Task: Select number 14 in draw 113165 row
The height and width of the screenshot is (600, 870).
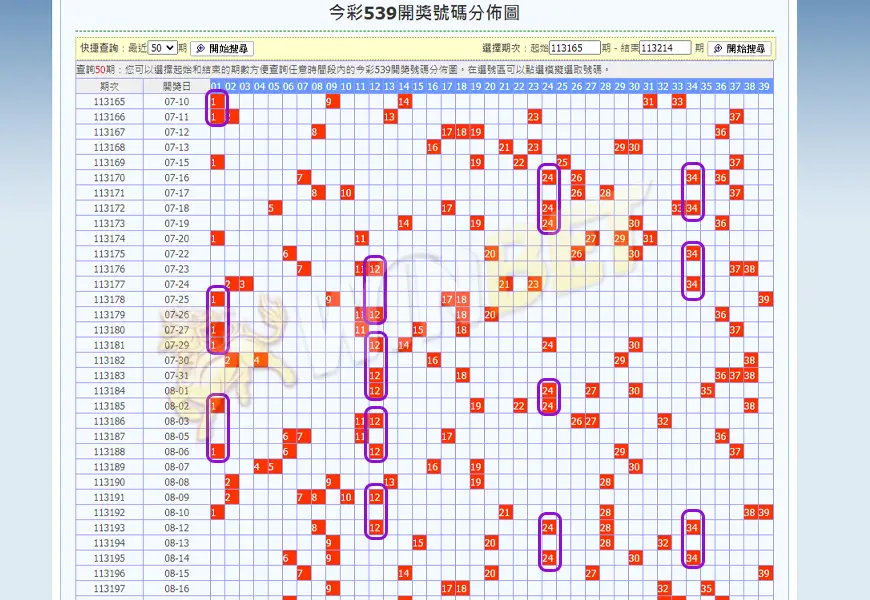Action: [404, 102]
